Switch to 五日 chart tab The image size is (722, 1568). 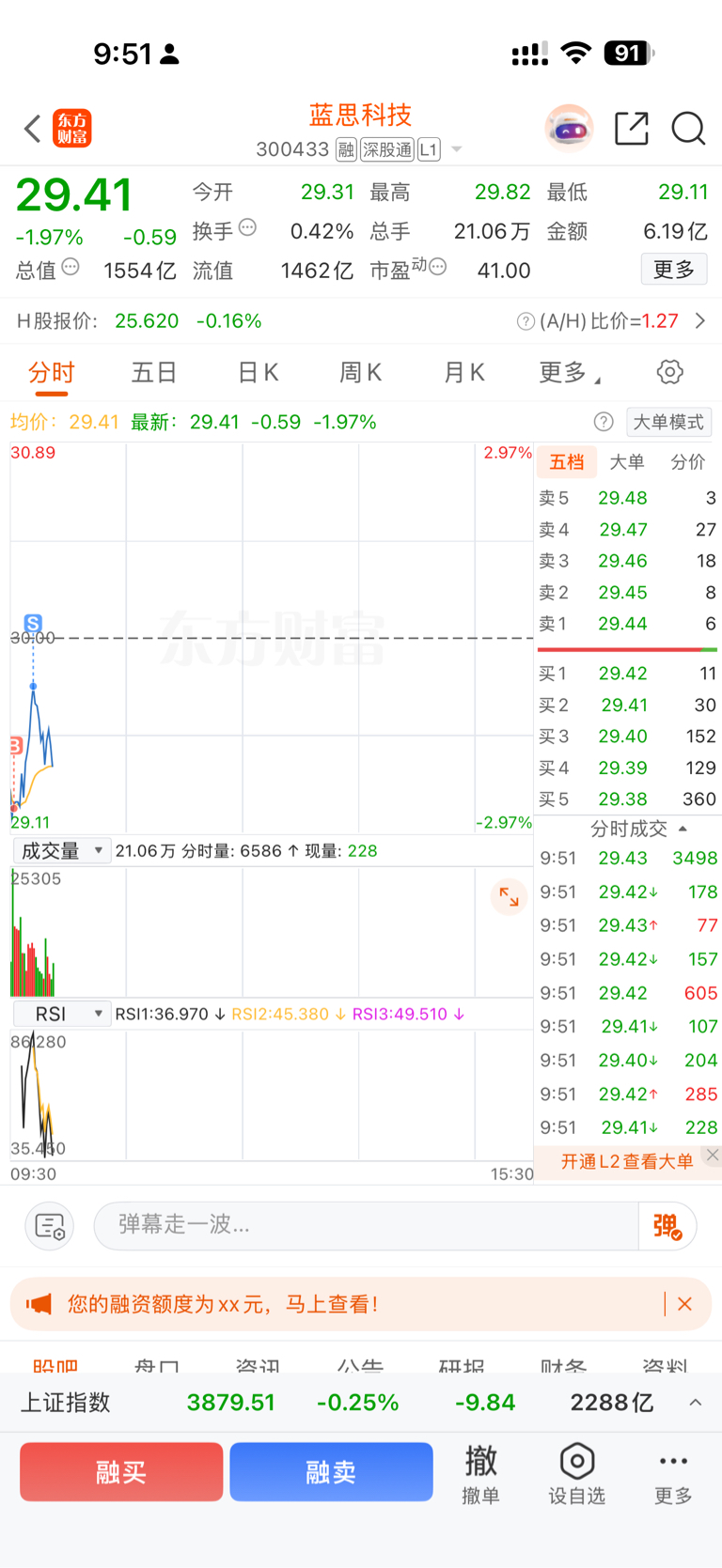coord(154,373)
